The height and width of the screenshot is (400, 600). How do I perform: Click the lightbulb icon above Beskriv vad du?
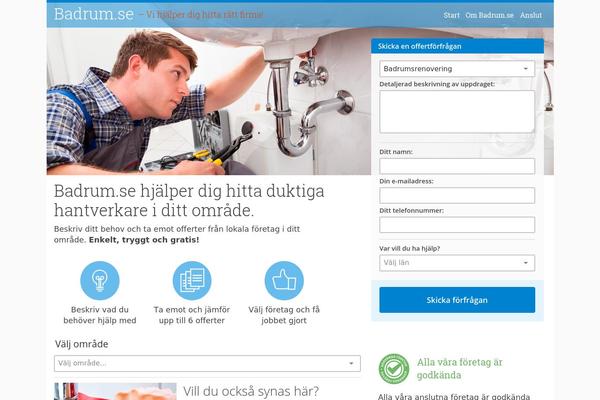99,281
